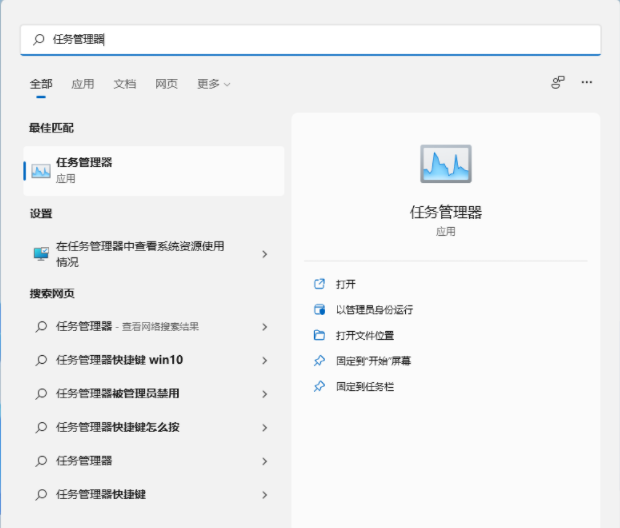Select the 网页 filter tab
Image resolution: width=620 pixels, height=528 pixels.
tap(166, 84)
